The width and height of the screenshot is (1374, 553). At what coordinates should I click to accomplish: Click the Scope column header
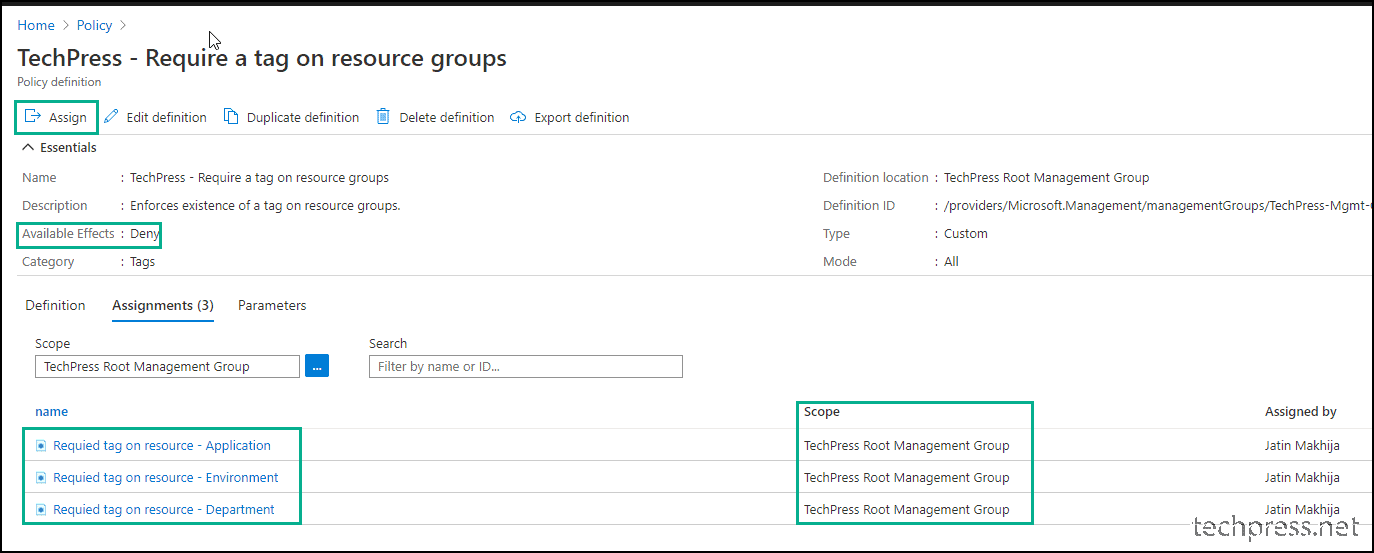(x=822, y=412)
